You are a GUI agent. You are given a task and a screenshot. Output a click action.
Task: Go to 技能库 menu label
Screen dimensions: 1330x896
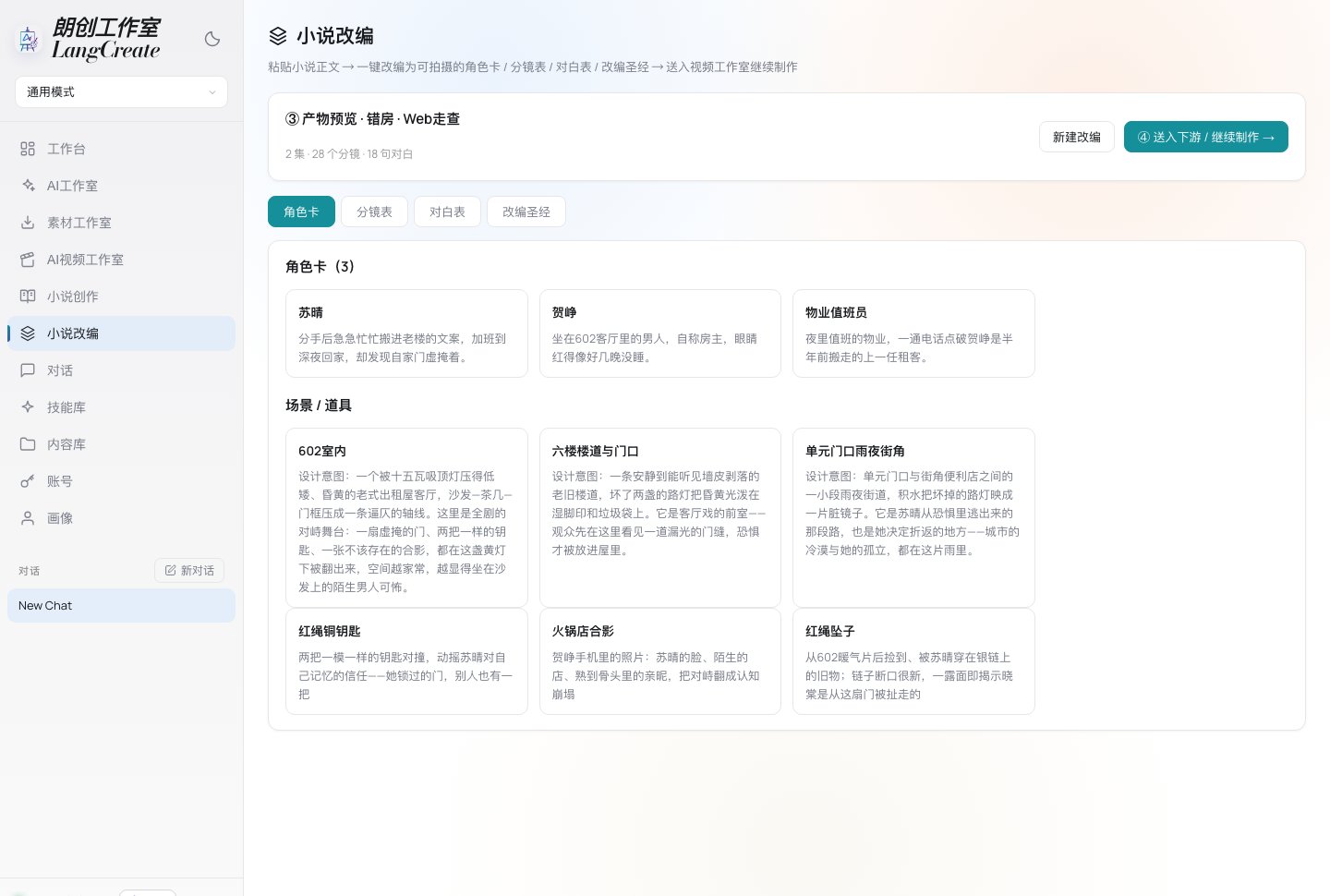66,407
